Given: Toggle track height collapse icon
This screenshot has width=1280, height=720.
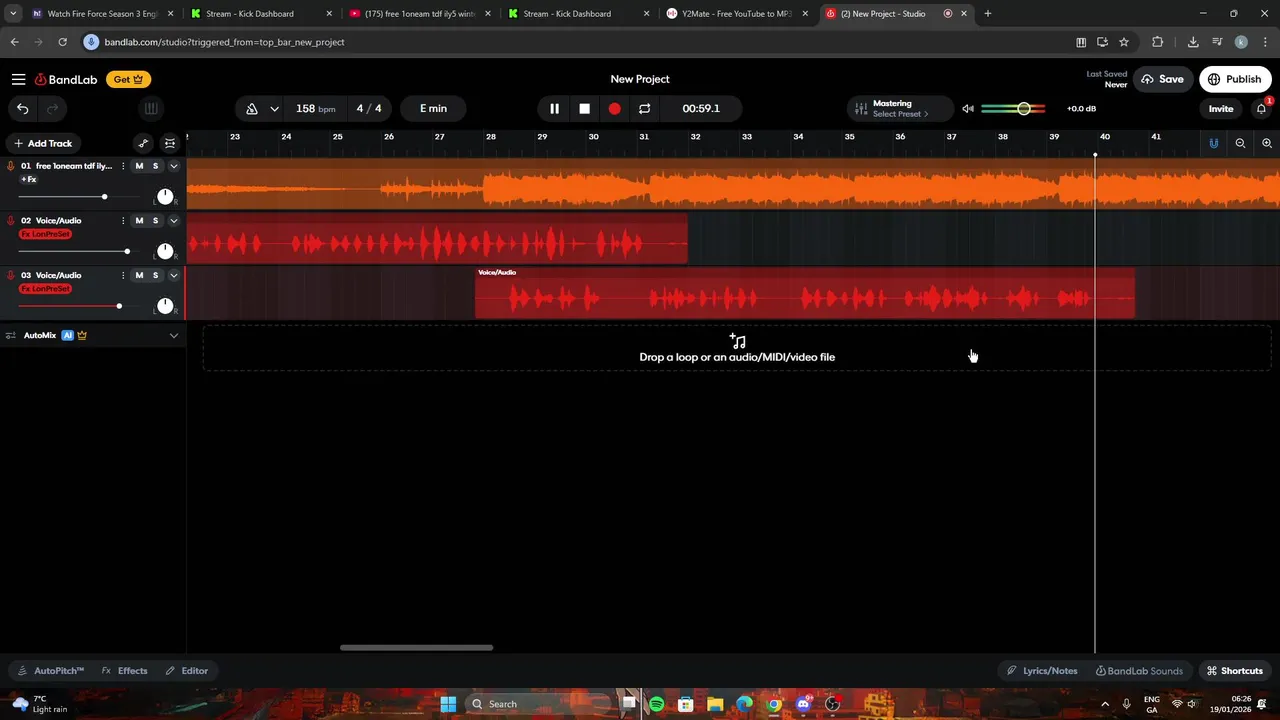Looking at the screenshot, I should click(170, 143).
